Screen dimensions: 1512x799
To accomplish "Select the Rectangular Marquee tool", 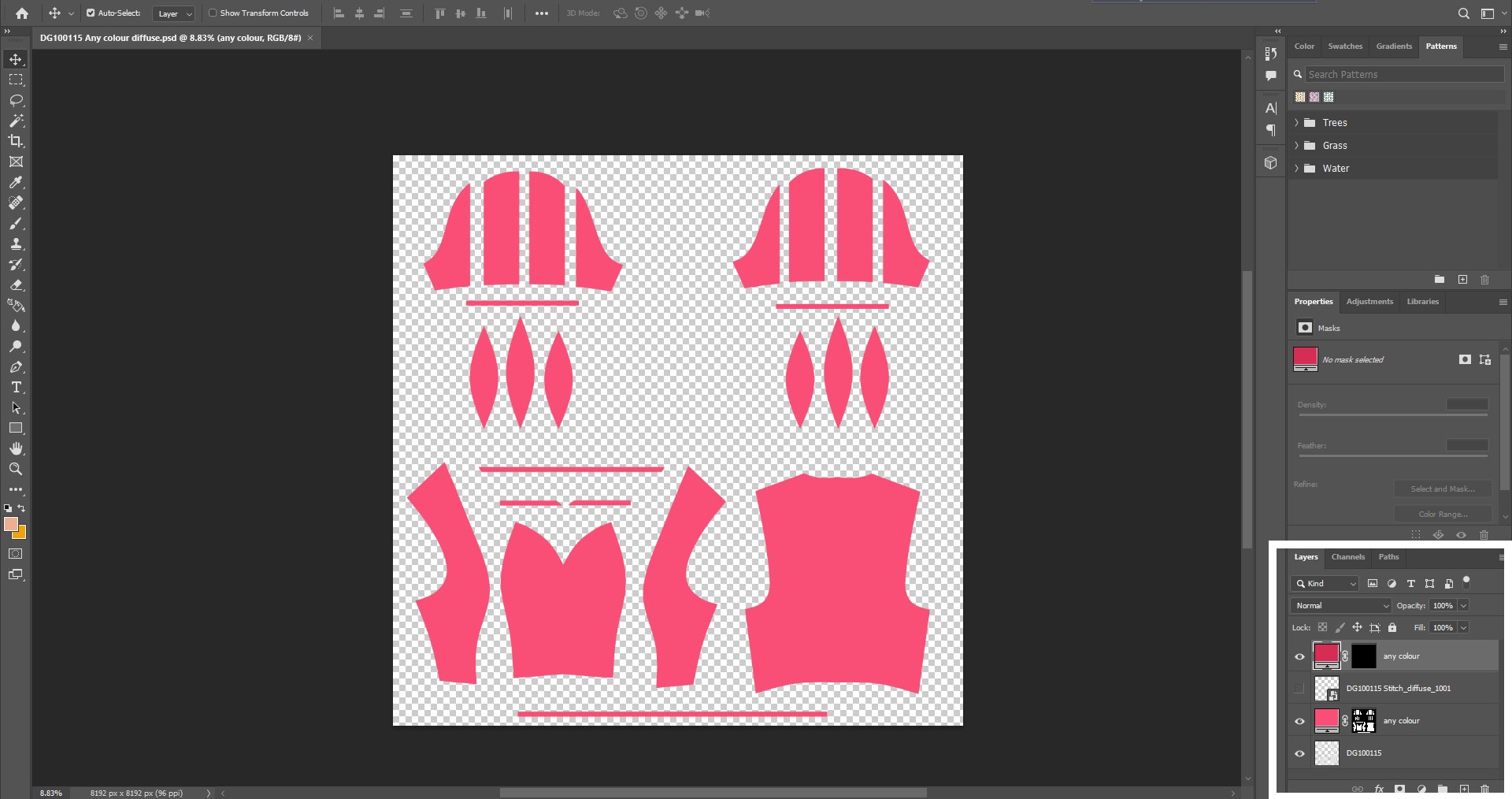I will click(x=16, y=80).
